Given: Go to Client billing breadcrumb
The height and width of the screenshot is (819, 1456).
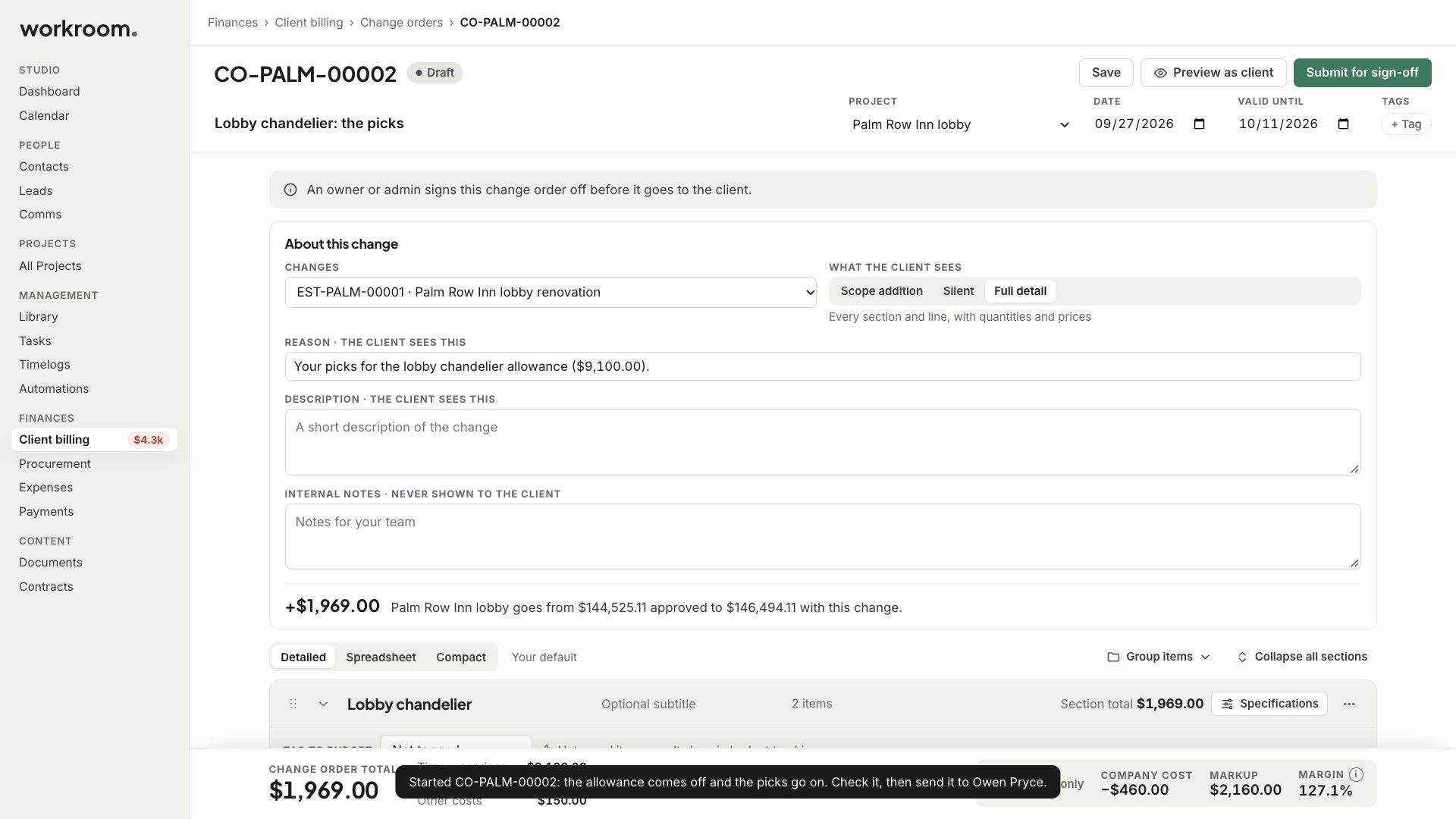Looking at the screenshot, I should point(309,23).
